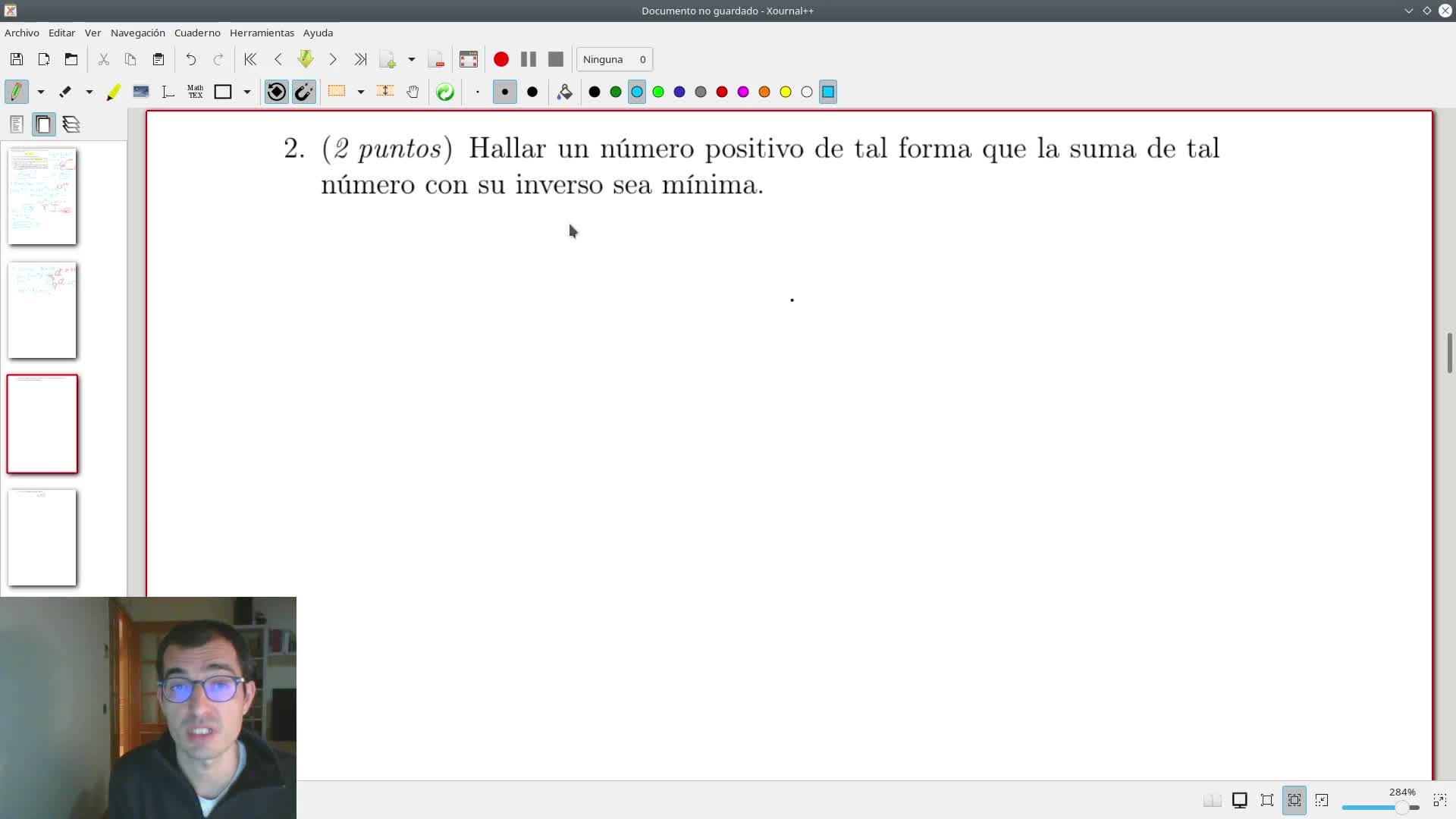Open the Cuaderno menu

pyautogui.click(x=197, y=33)
